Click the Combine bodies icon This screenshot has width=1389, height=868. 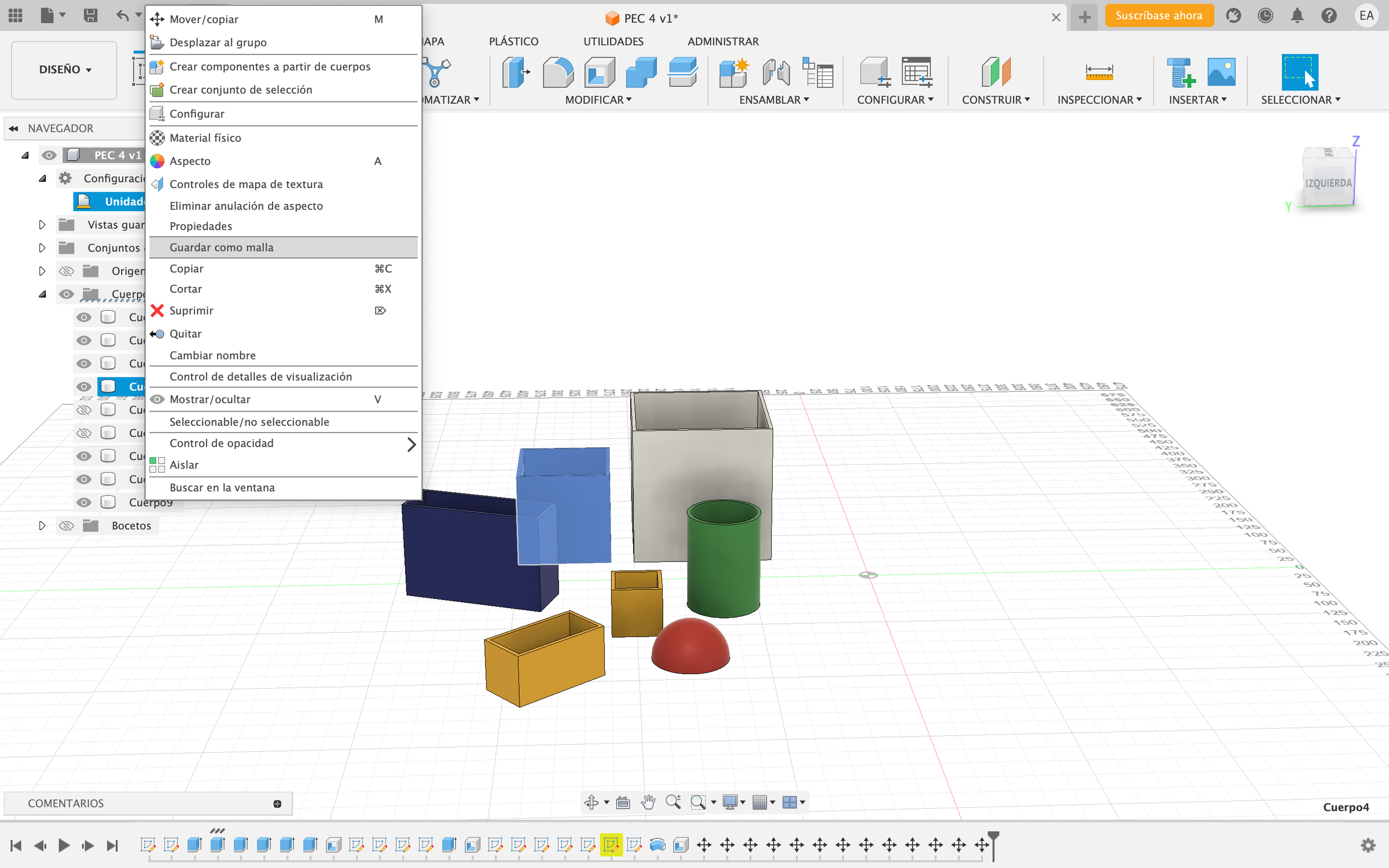(x=641, y=72)
